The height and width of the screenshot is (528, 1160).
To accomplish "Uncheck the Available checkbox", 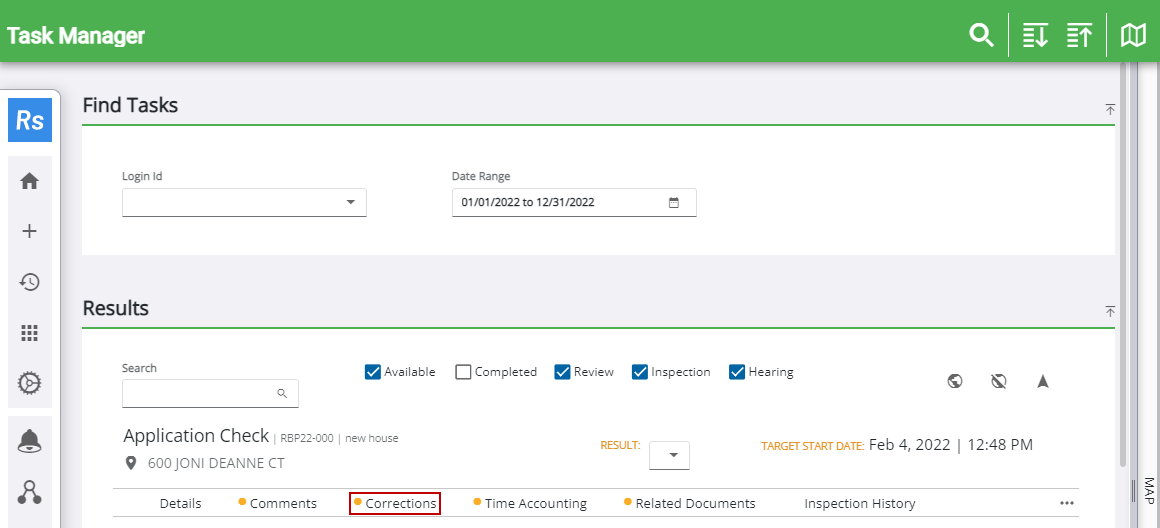I will pyautogui.click(x=374, y=372).
